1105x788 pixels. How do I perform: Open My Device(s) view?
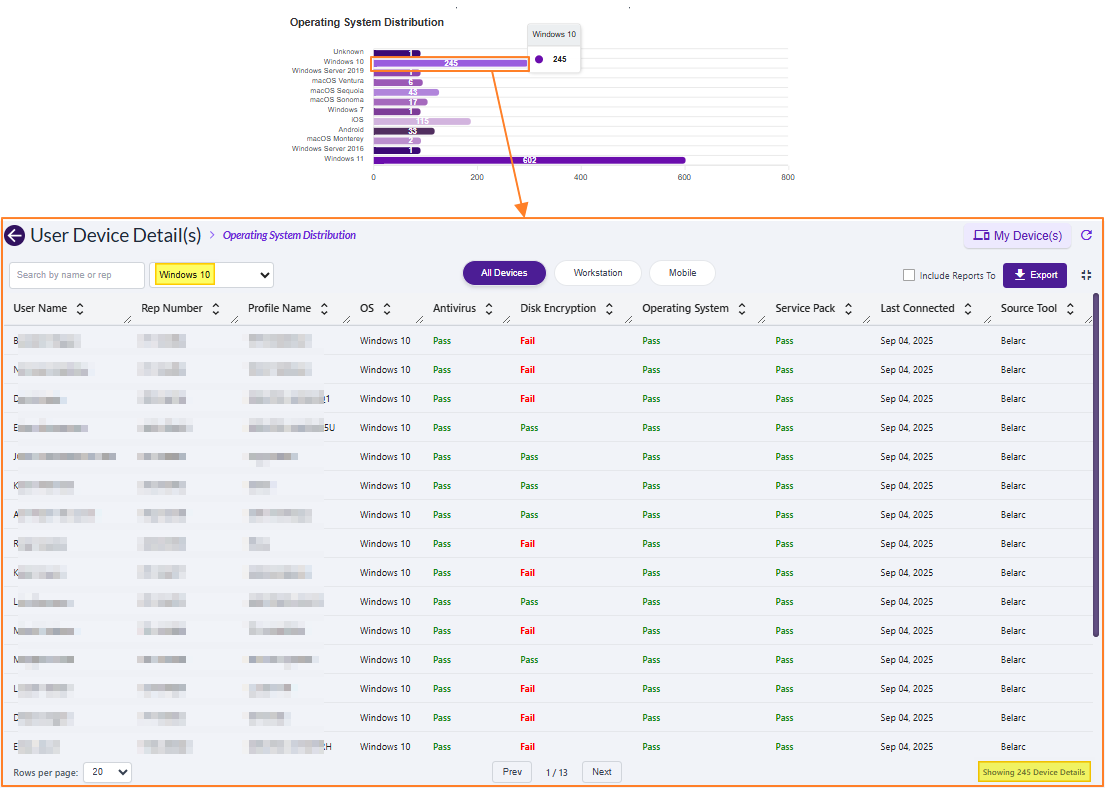click(1017, 236)
